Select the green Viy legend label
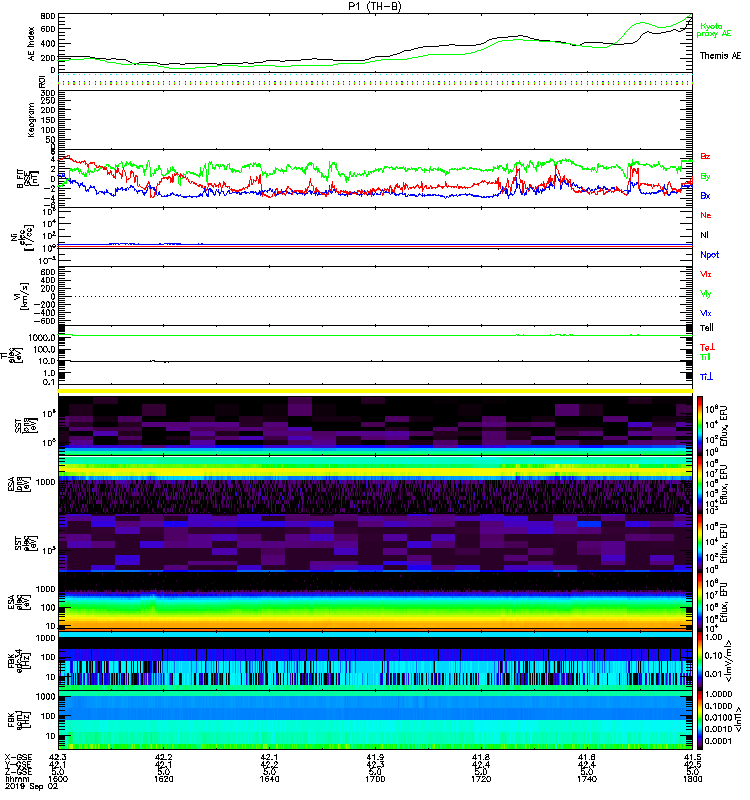The image size is (750, 800). (x=705, y=294)
